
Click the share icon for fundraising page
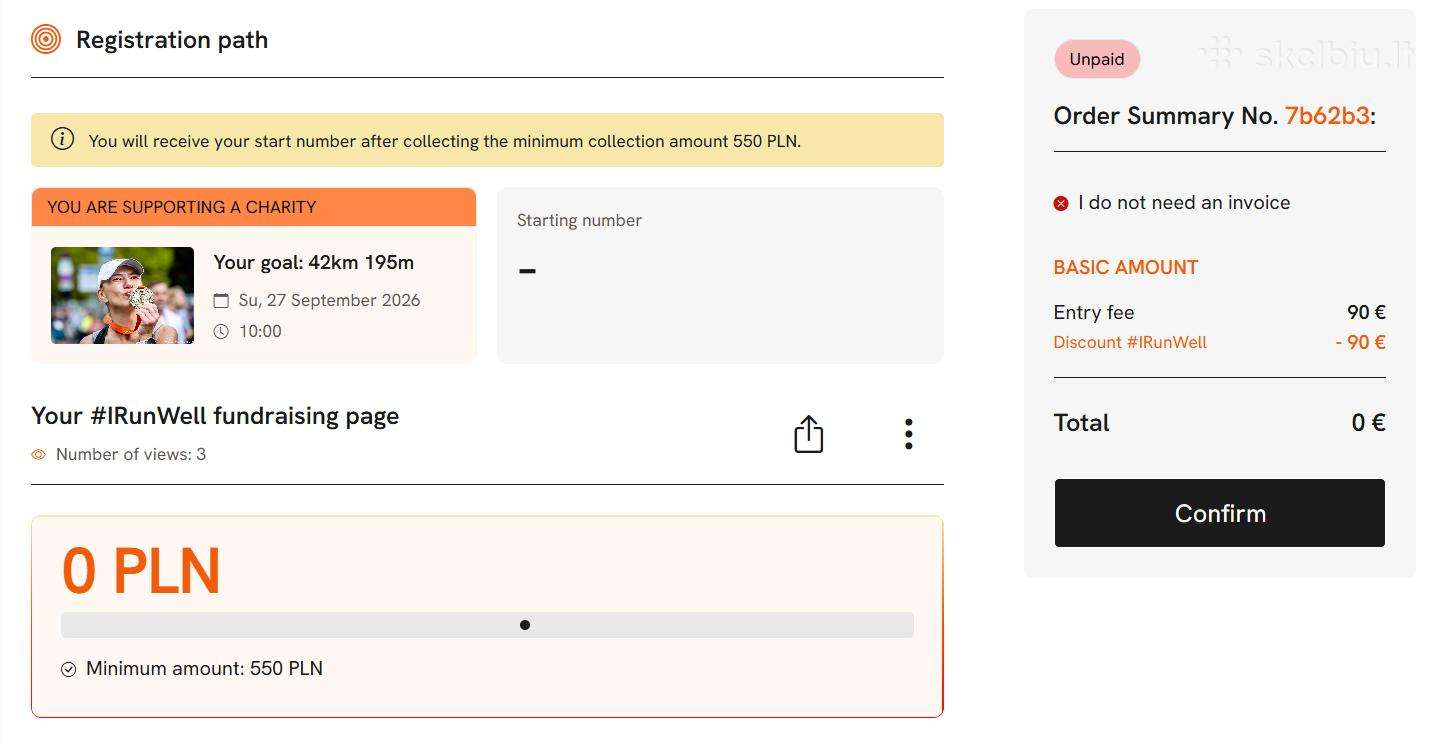coord(808,434)
